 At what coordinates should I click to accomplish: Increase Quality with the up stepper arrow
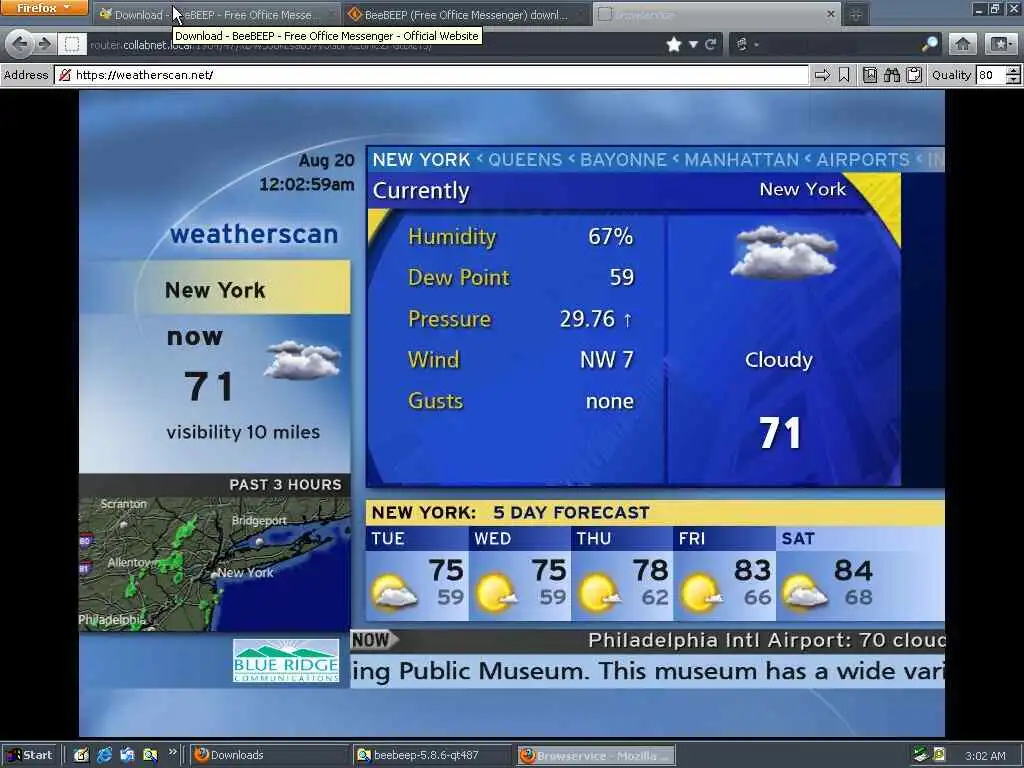click(x=1013, y=71)
